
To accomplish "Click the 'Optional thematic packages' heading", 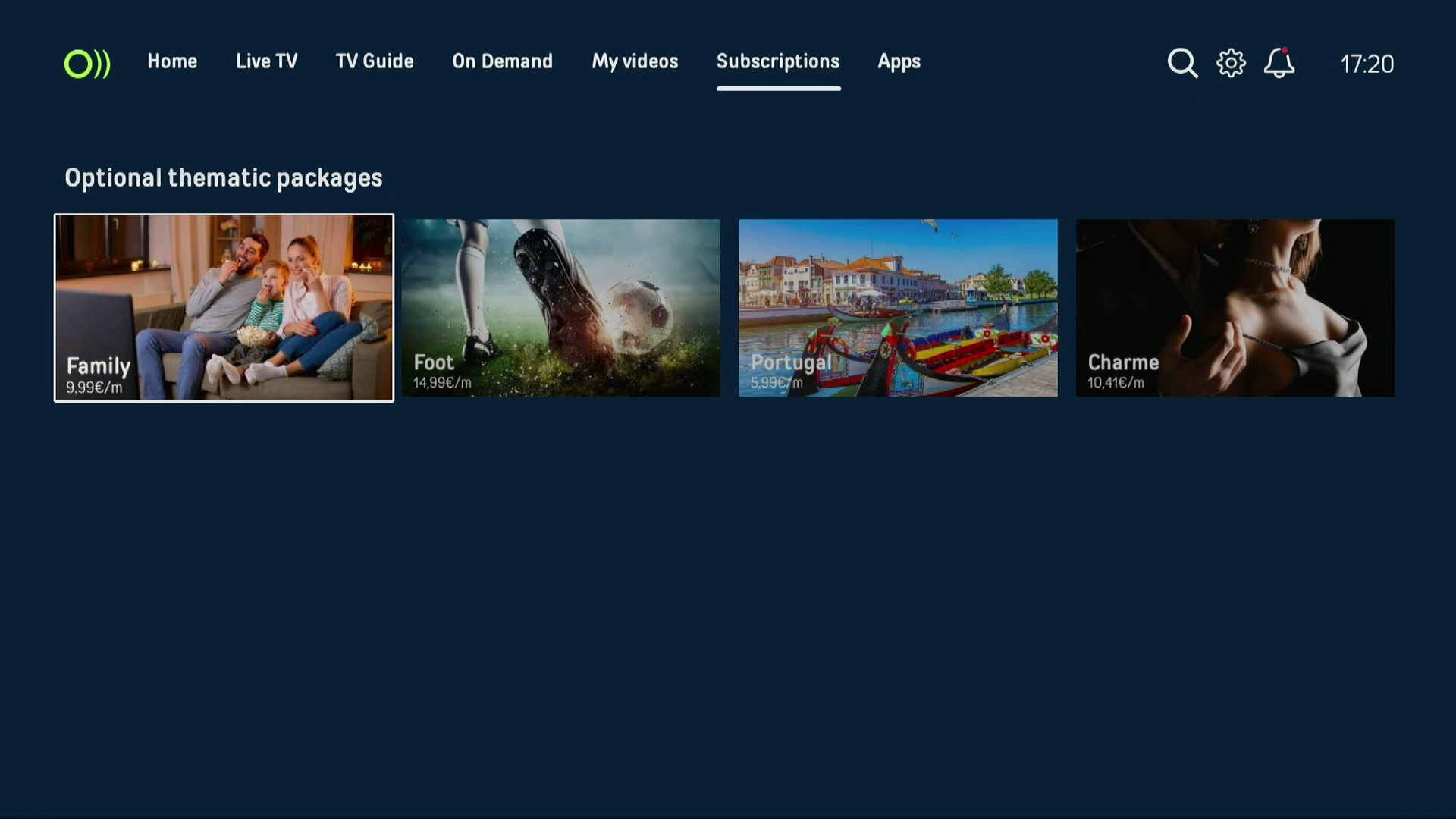I will pyautogui.click(x=224, y=178).
